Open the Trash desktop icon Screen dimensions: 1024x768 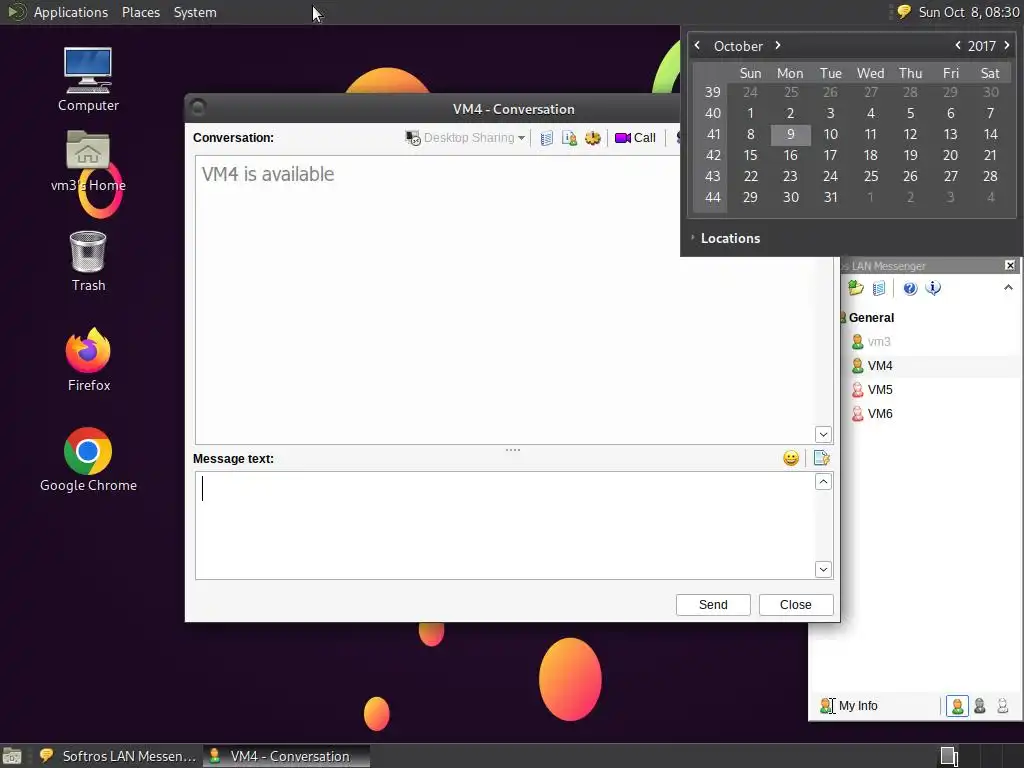click(x=88, y=261)
